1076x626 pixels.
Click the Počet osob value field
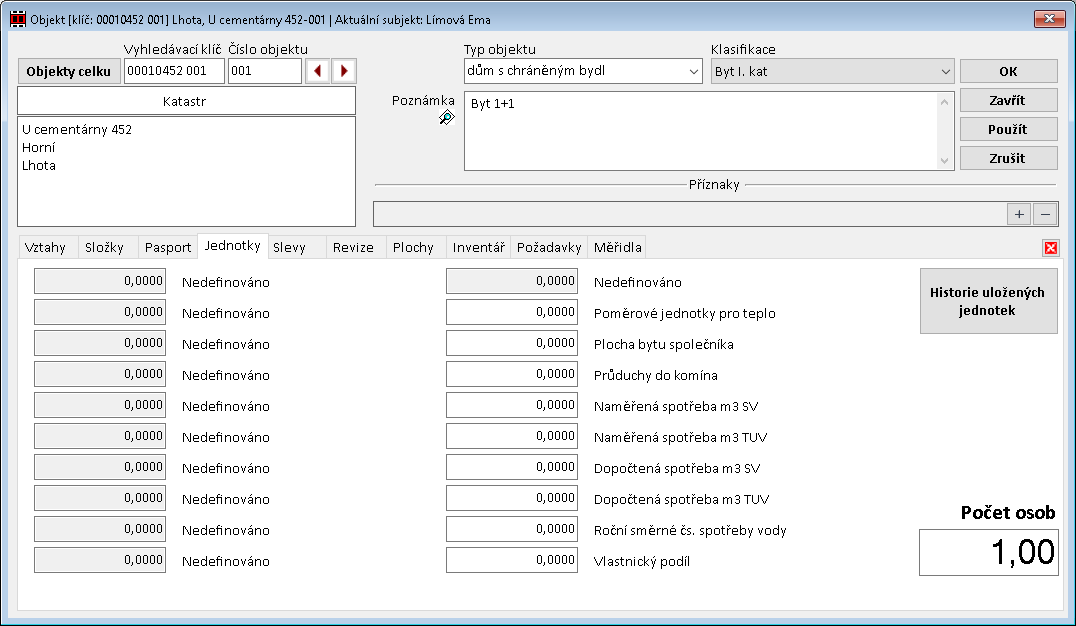point(988,552)
